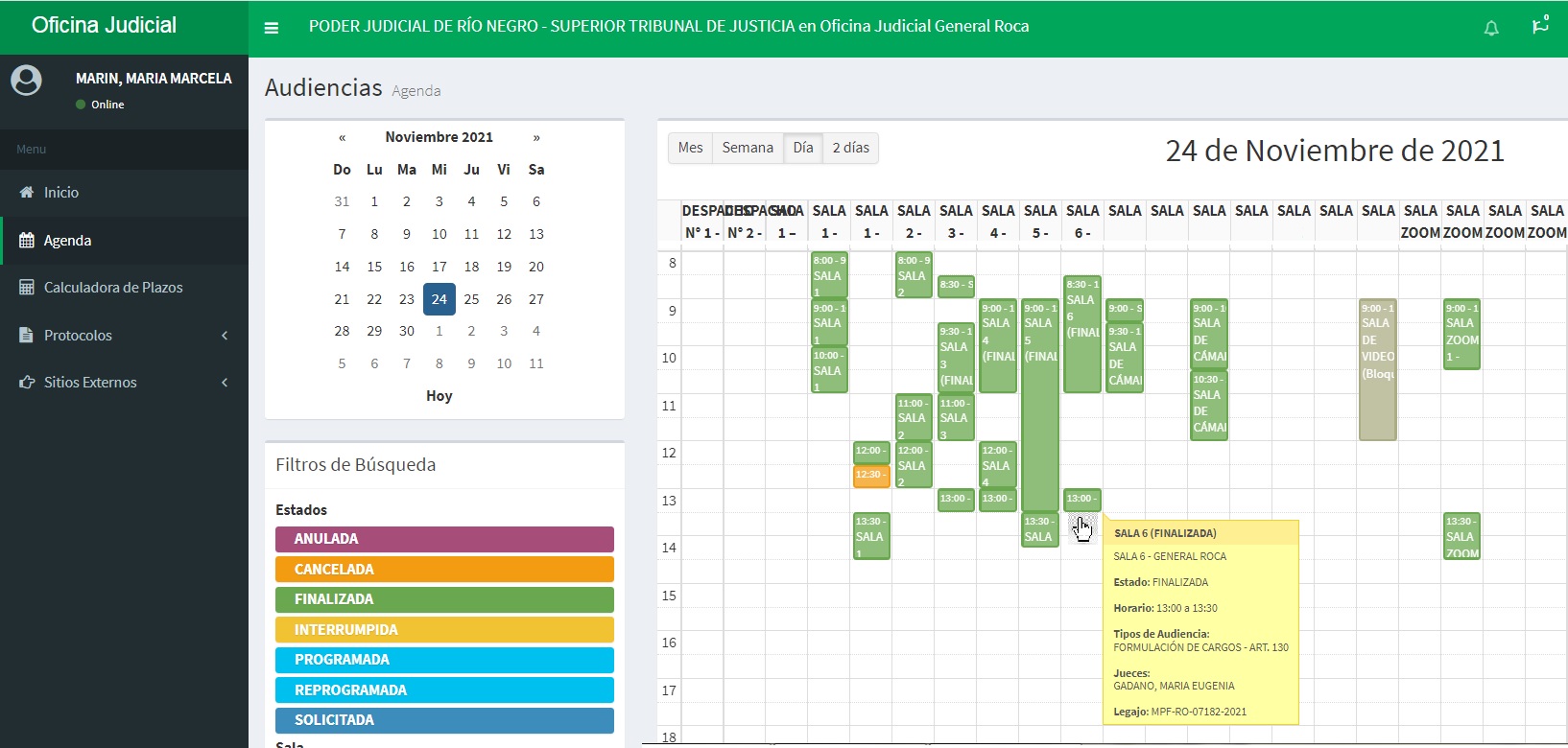The height and width of the screenshot is (748, 1568).
Task: Toggle the ANULADA status filter
Action: (x=444, y=539)
